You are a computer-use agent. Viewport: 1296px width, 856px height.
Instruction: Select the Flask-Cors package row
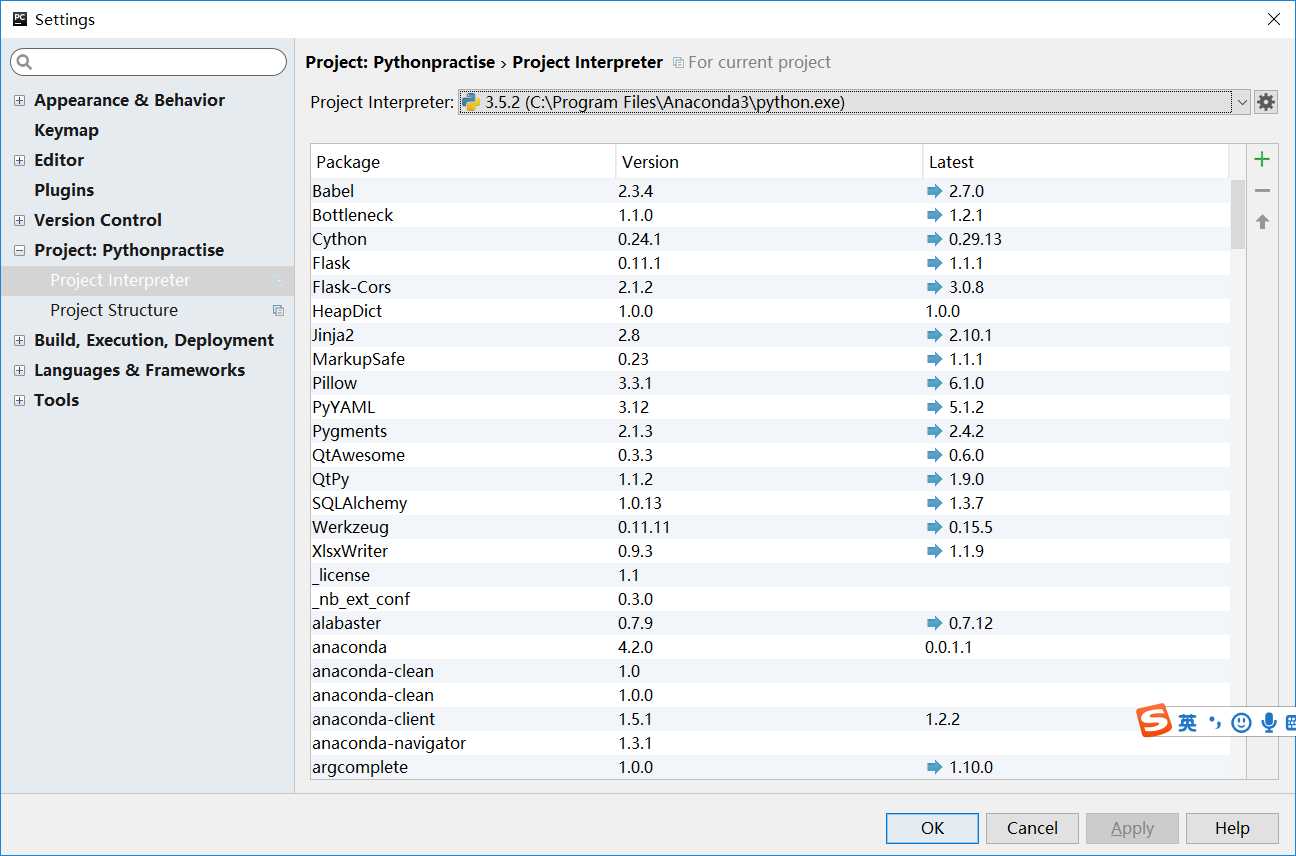(770, 287)
